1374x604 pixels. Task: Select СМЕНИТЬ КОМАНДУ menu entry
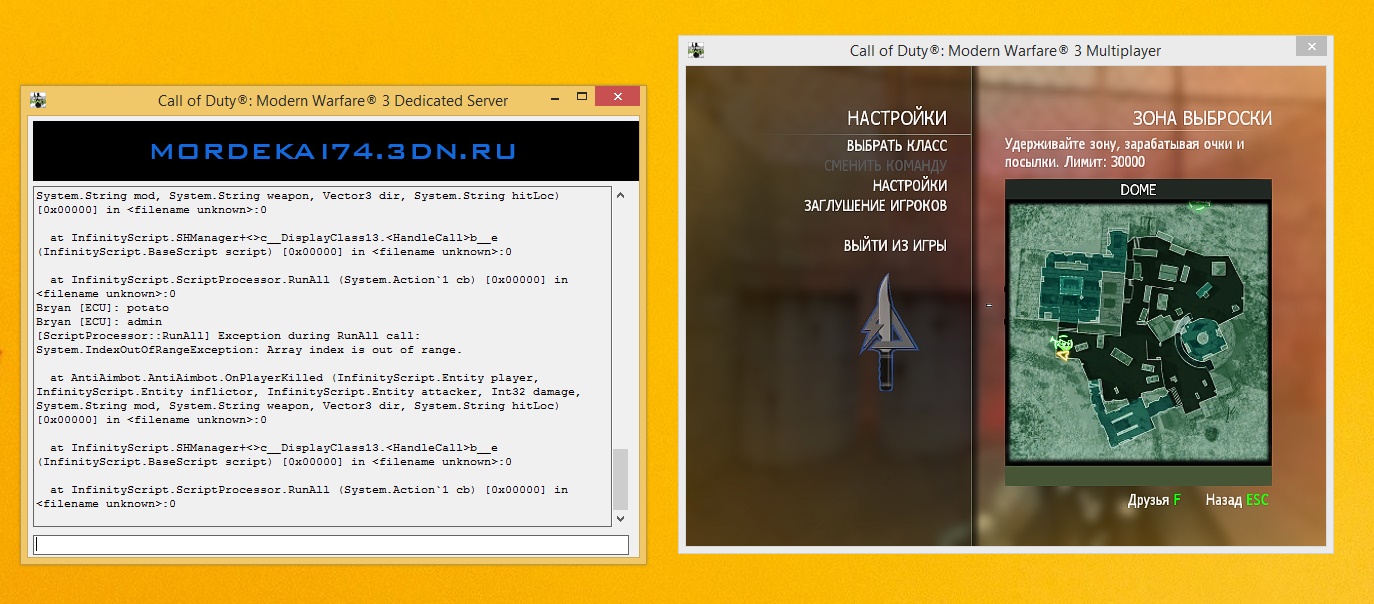click(885, 166)
